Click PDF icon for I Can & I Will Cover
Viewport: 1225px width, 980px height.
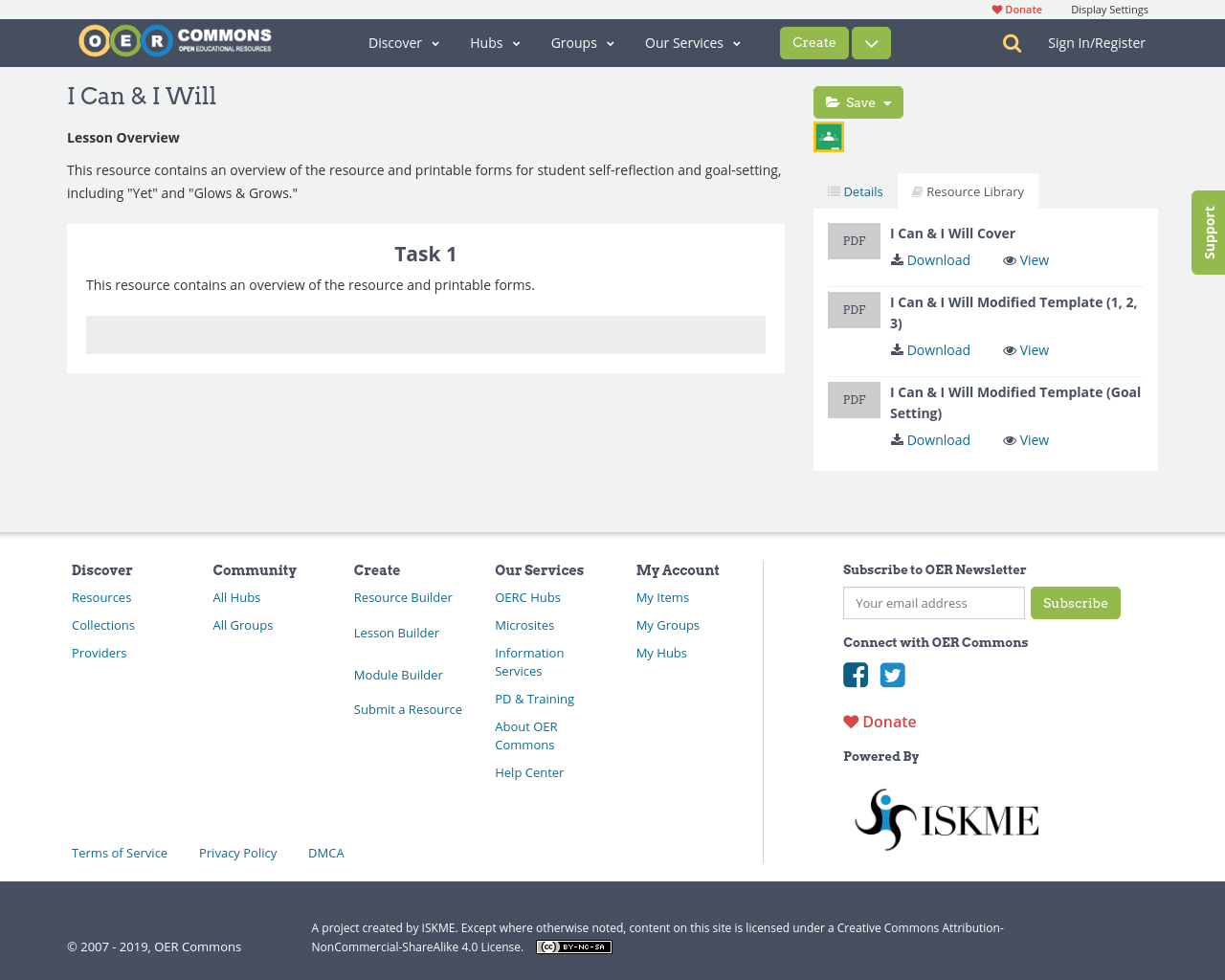pyautogui.click(x=854, y=241)
